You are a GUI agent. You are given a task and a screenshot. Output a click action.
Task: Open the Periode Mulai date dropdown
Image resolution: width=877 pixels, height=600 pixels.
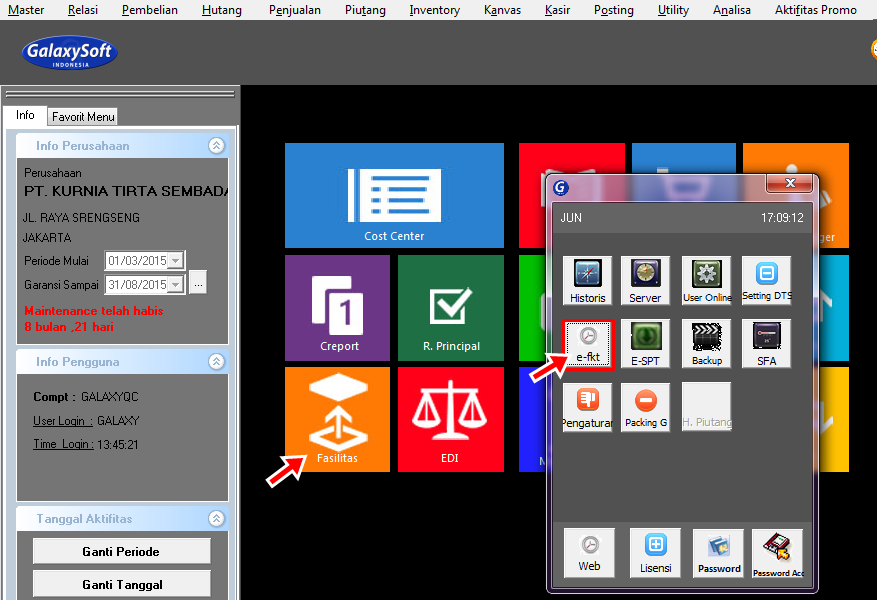pyautogui.click(x=176, y=261)
